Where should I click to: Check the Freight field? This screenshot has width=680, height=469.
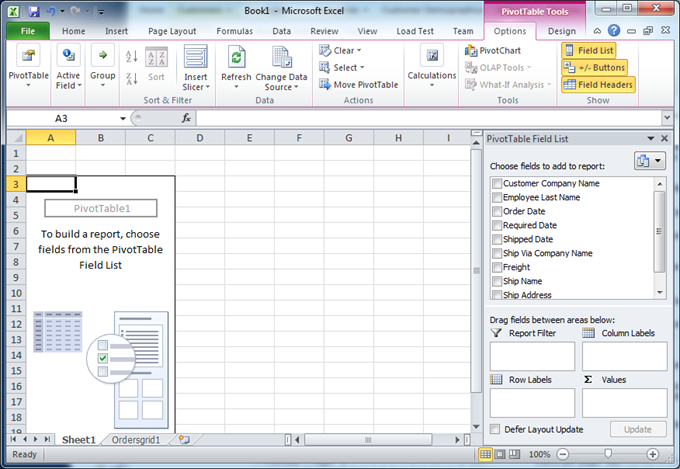tap(497, 267)
